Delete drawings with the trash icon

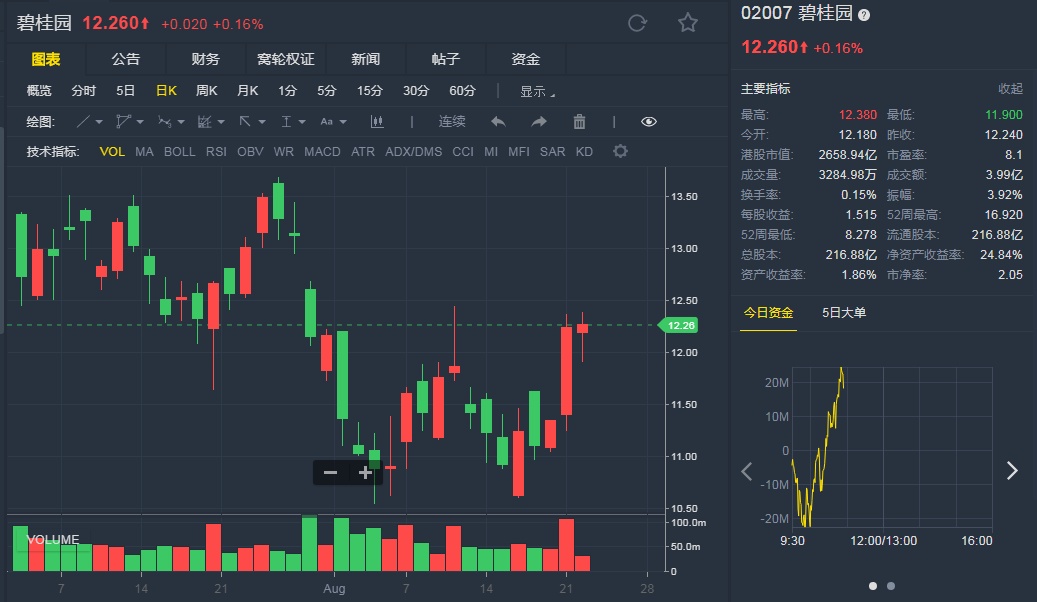pyautogui.click(x=579, y=122)
